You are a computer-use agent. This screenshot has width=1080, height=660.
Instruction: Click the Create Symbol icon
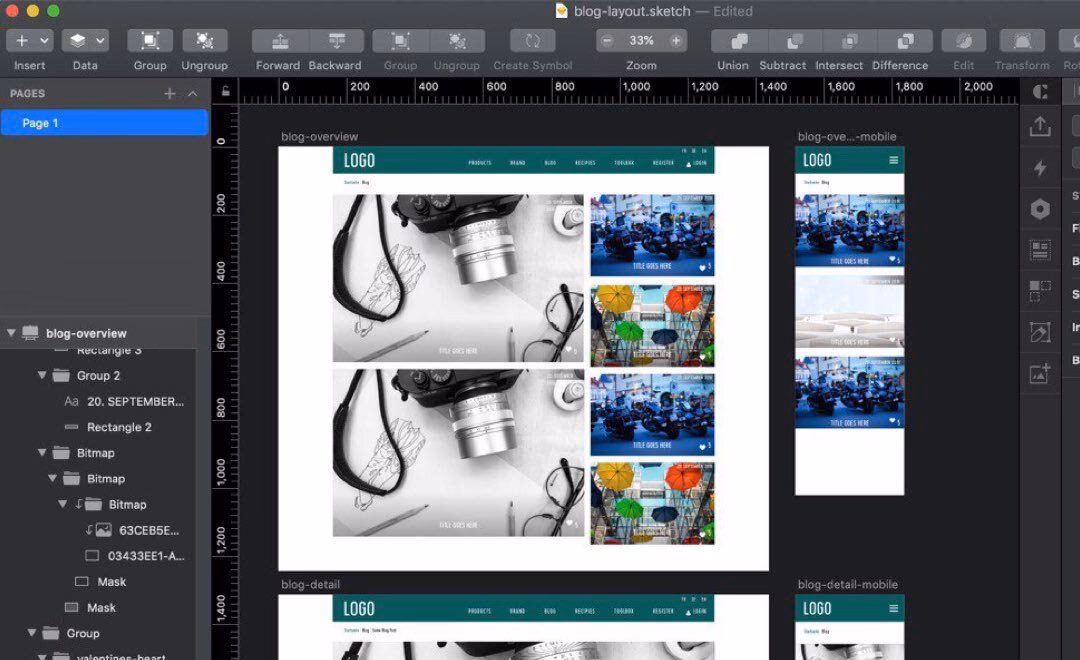tap(531, 40)
